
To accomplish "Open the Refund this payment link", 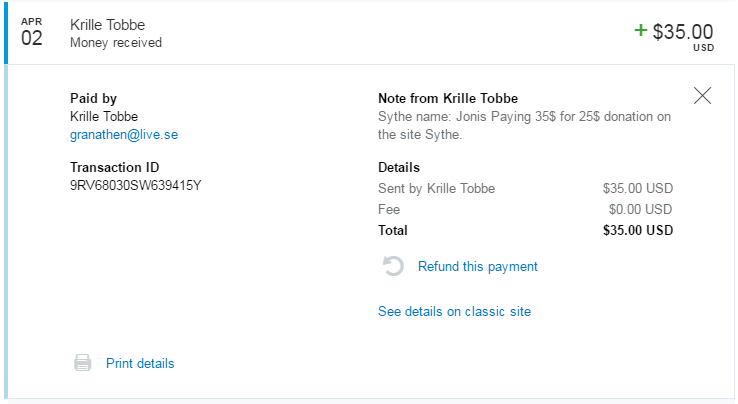I will click(x=477, y=267).
